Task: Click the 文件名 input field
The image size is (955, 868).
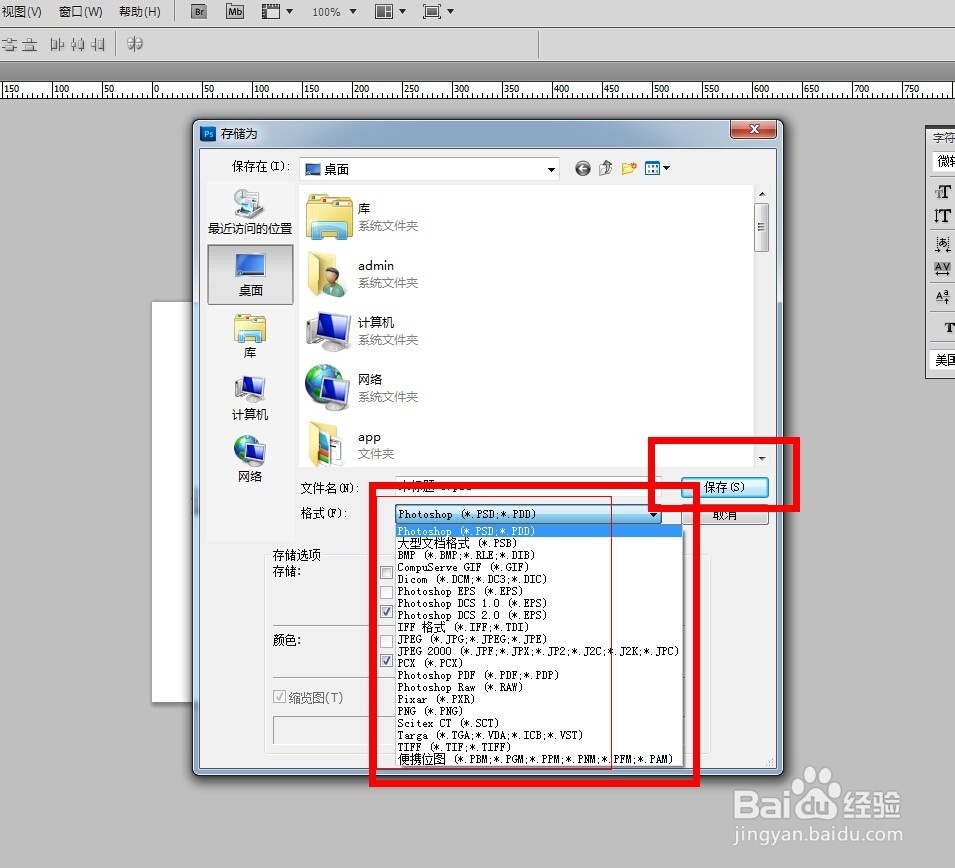Action: coord(527,487)
